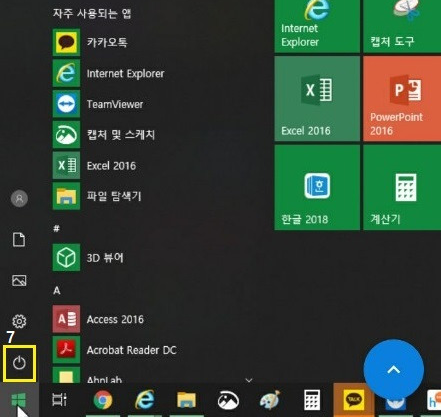The image size is (441, 417).
Task: Launch Internet Explorer from the app list
Action: pyautogui.click(x=108, y=73)
